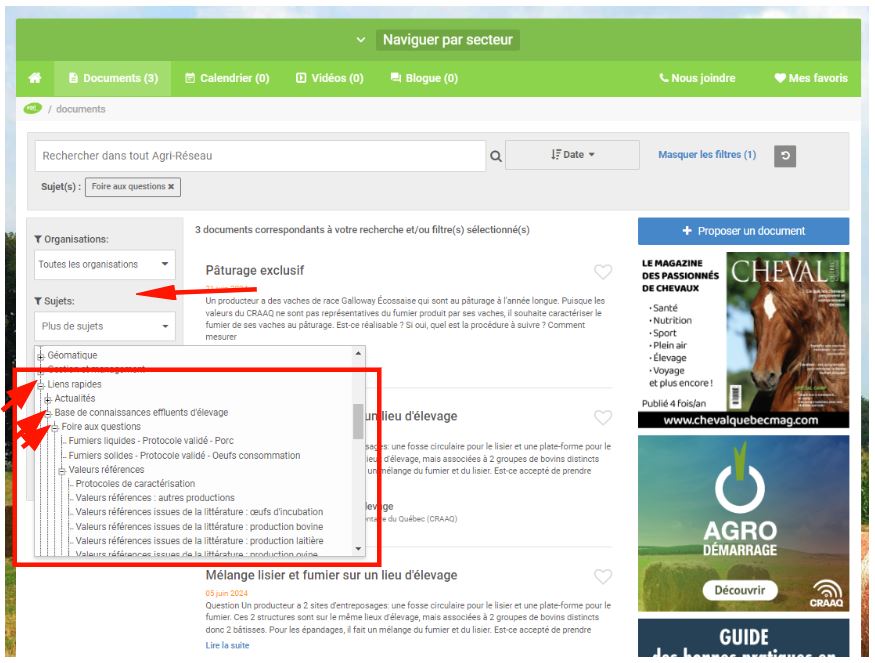This screenshot has width=875, height=663.
Task: Click the Proposer un document button
Action: tap(743, 231)
